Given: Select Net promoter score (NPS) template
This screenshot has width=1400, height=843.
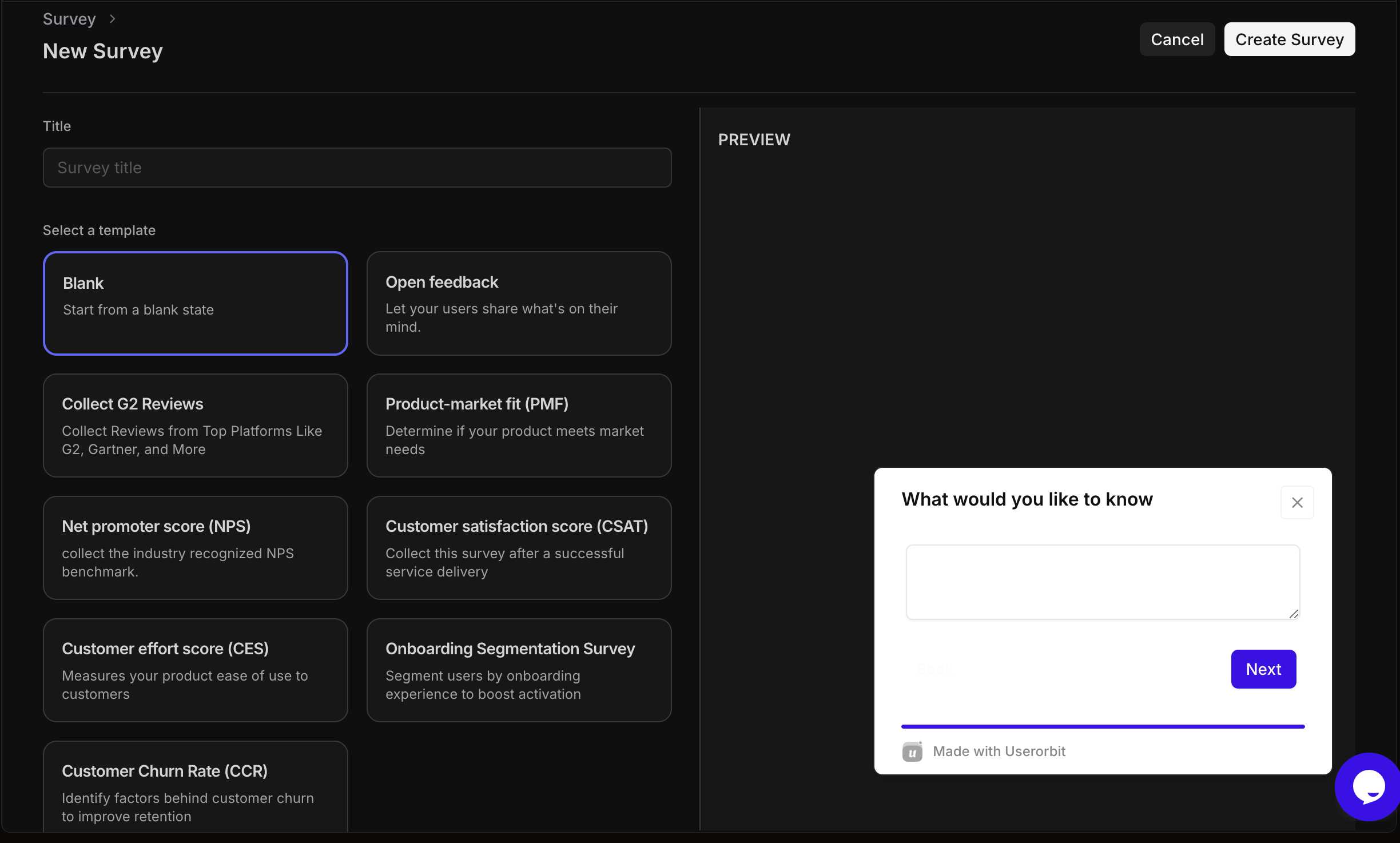Looking at the screenshot, I should pyautogui.click(x=195, y=548).
